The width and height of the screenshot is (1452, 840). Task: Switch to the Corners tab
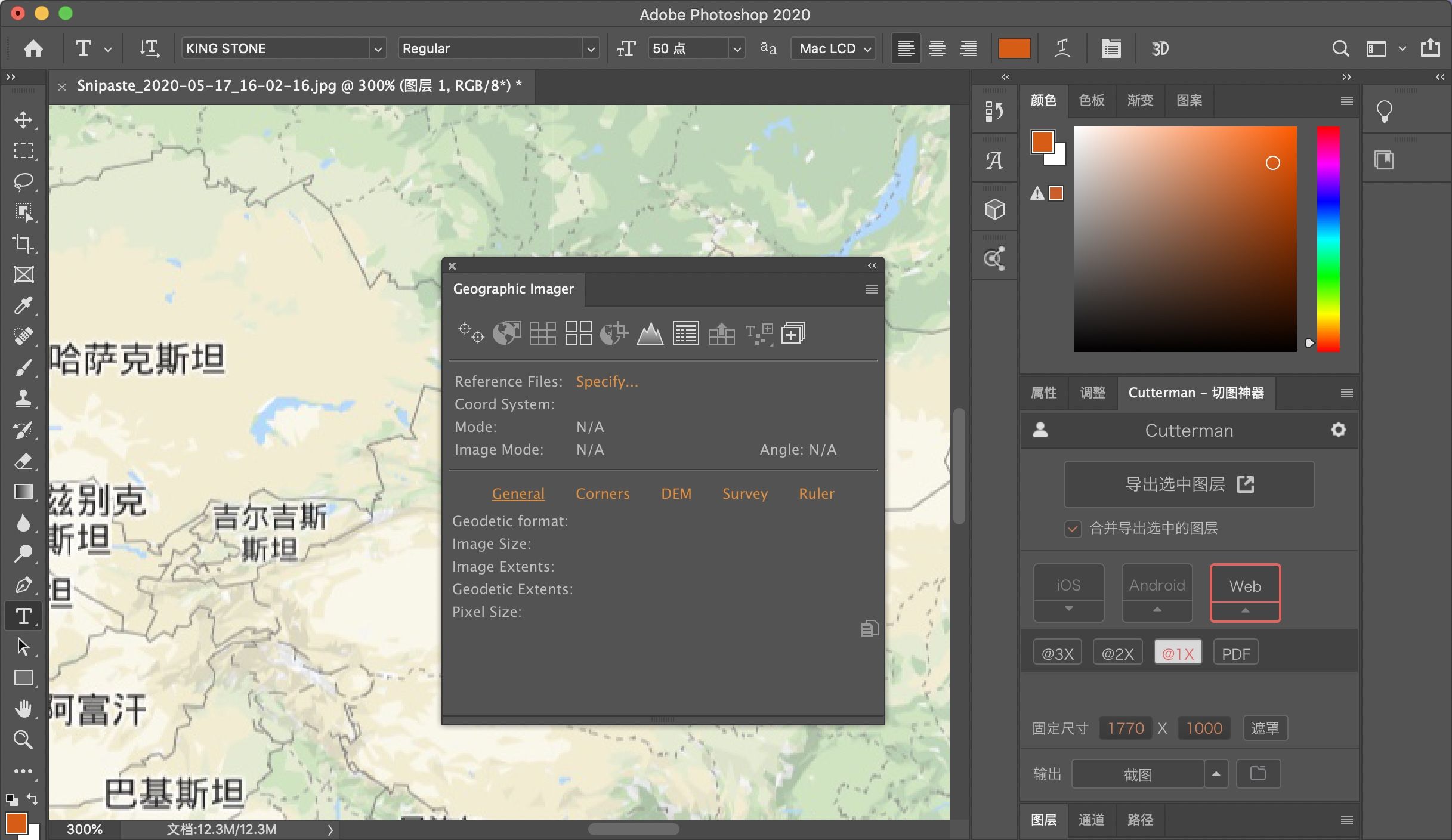click(x=603, y=494)
